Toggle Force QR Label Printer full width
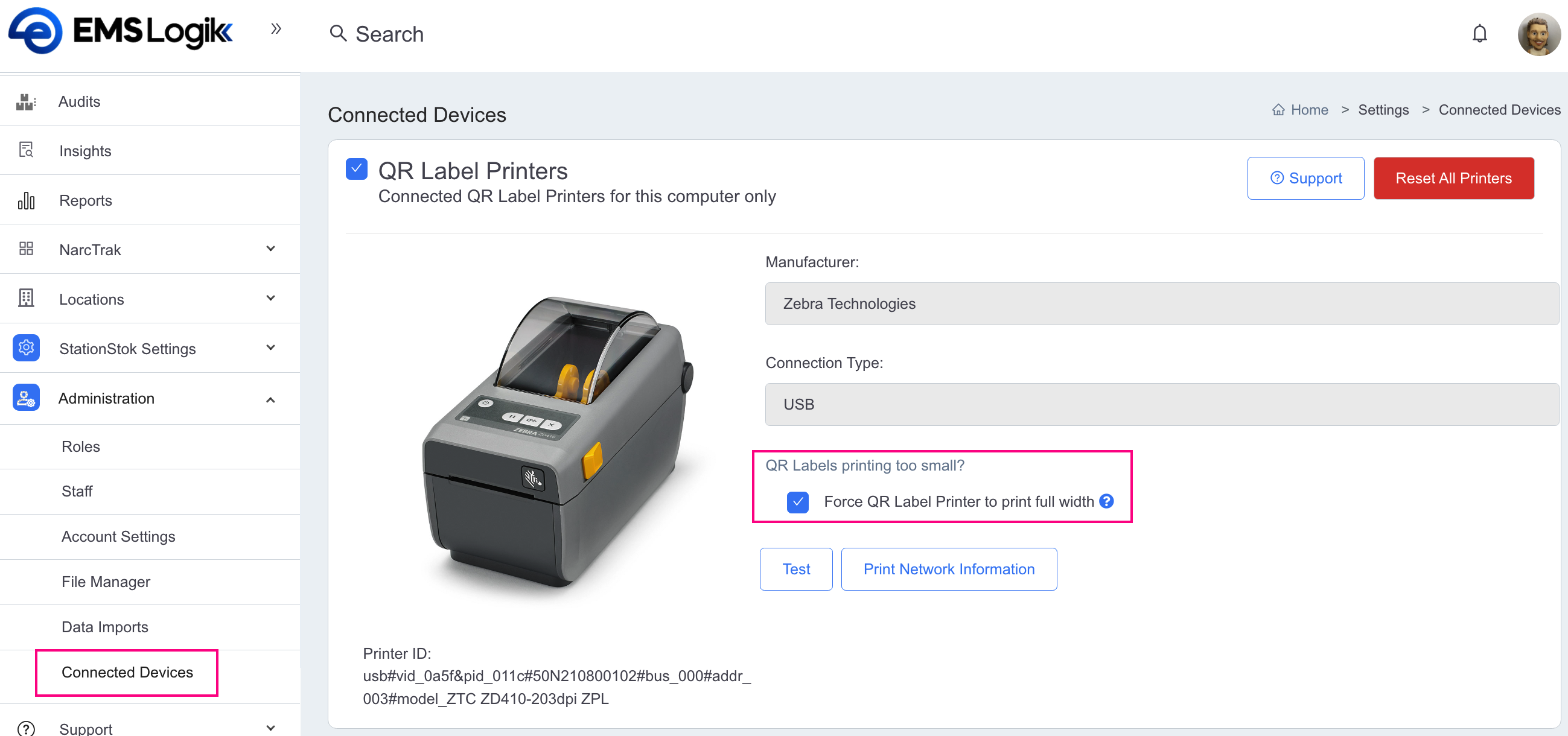The height and width of the screenshot is (736, 1568). tap(797, 502)
